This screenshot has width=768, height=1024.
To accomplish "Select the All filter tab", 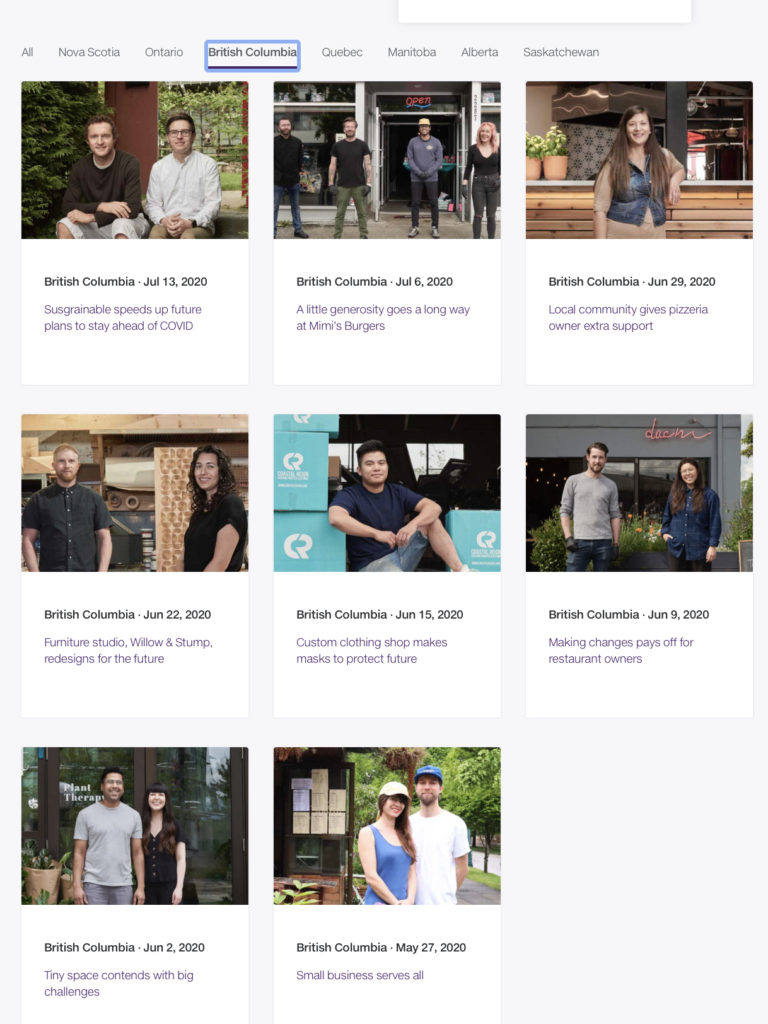I will 27,52.
